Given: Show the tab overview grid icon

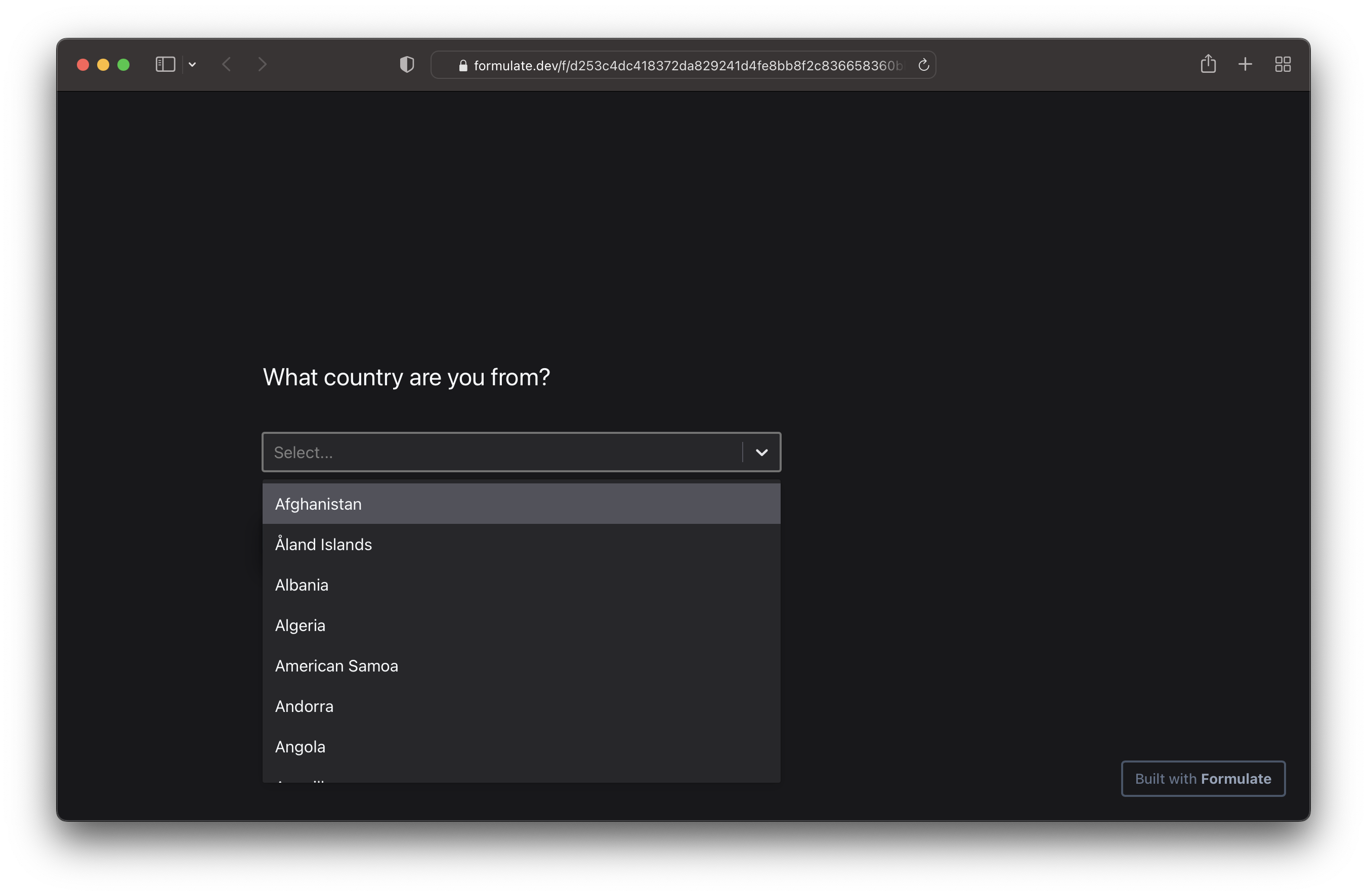Looking at the screenshot, I should pyautogui.click(x=1283, y=64).
